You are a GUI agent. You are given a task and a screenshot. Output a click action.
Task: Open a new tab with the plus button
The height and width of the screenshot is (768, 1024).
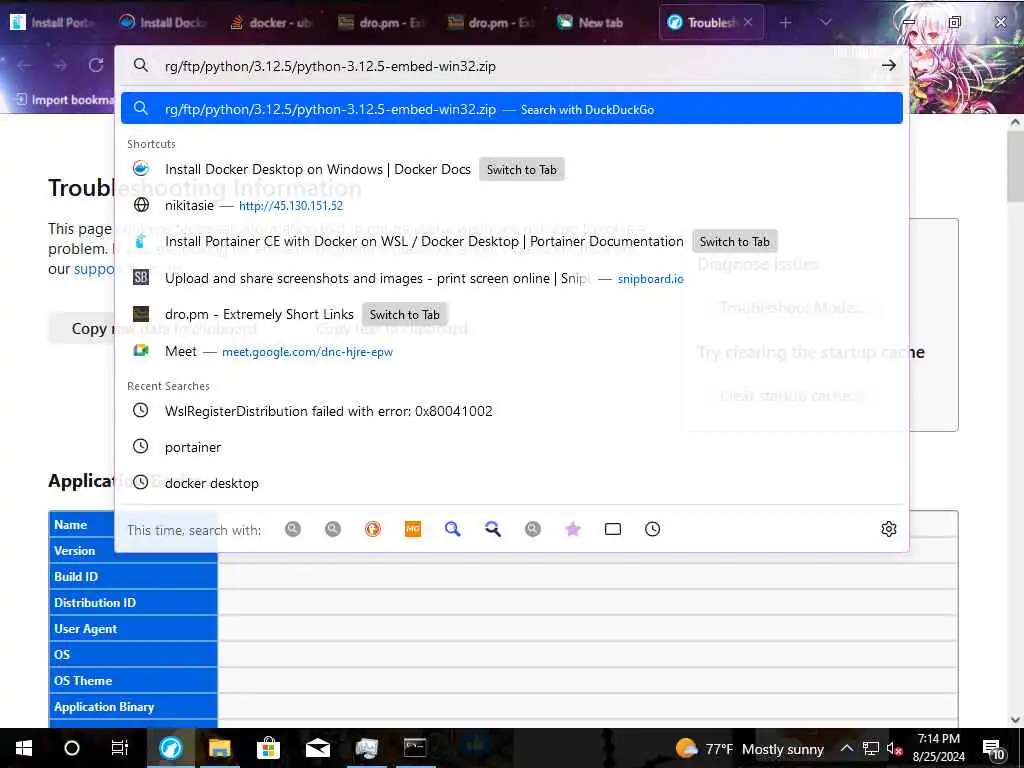pos(785,22)
